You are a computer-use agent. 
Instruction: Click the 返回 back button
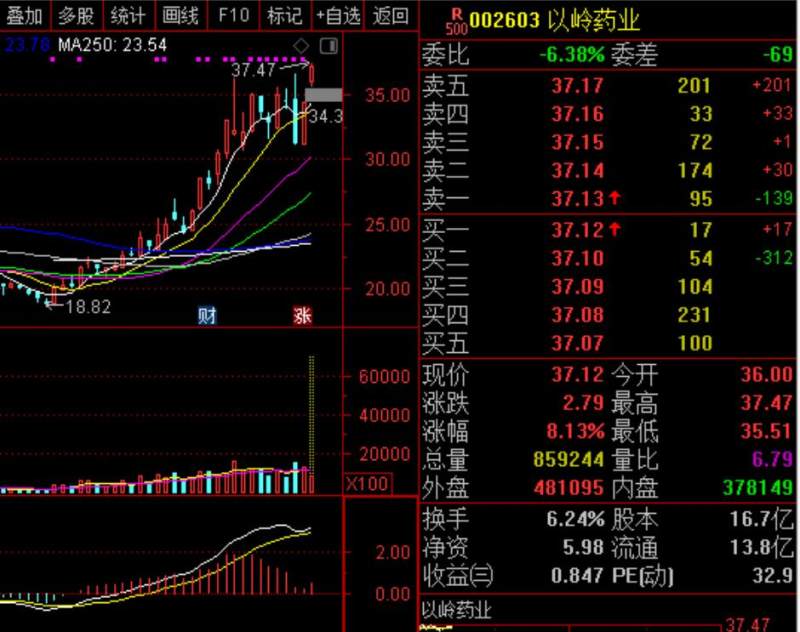(390, 16)
